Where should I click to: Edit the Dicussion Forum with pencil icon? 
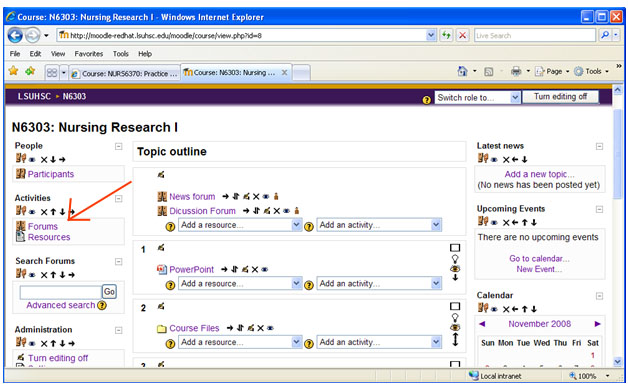pos(267,211)
